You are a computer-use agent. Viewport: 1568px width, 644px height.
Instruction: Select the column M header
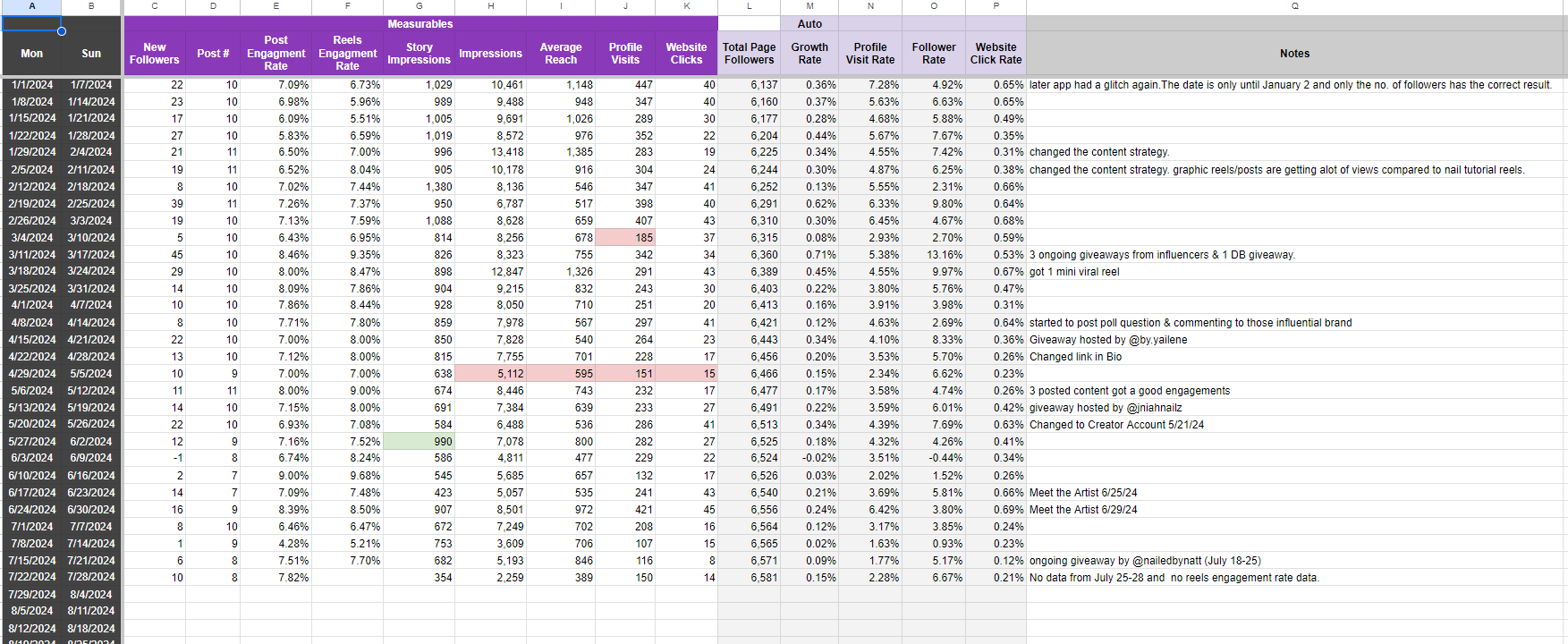point(809,6)
